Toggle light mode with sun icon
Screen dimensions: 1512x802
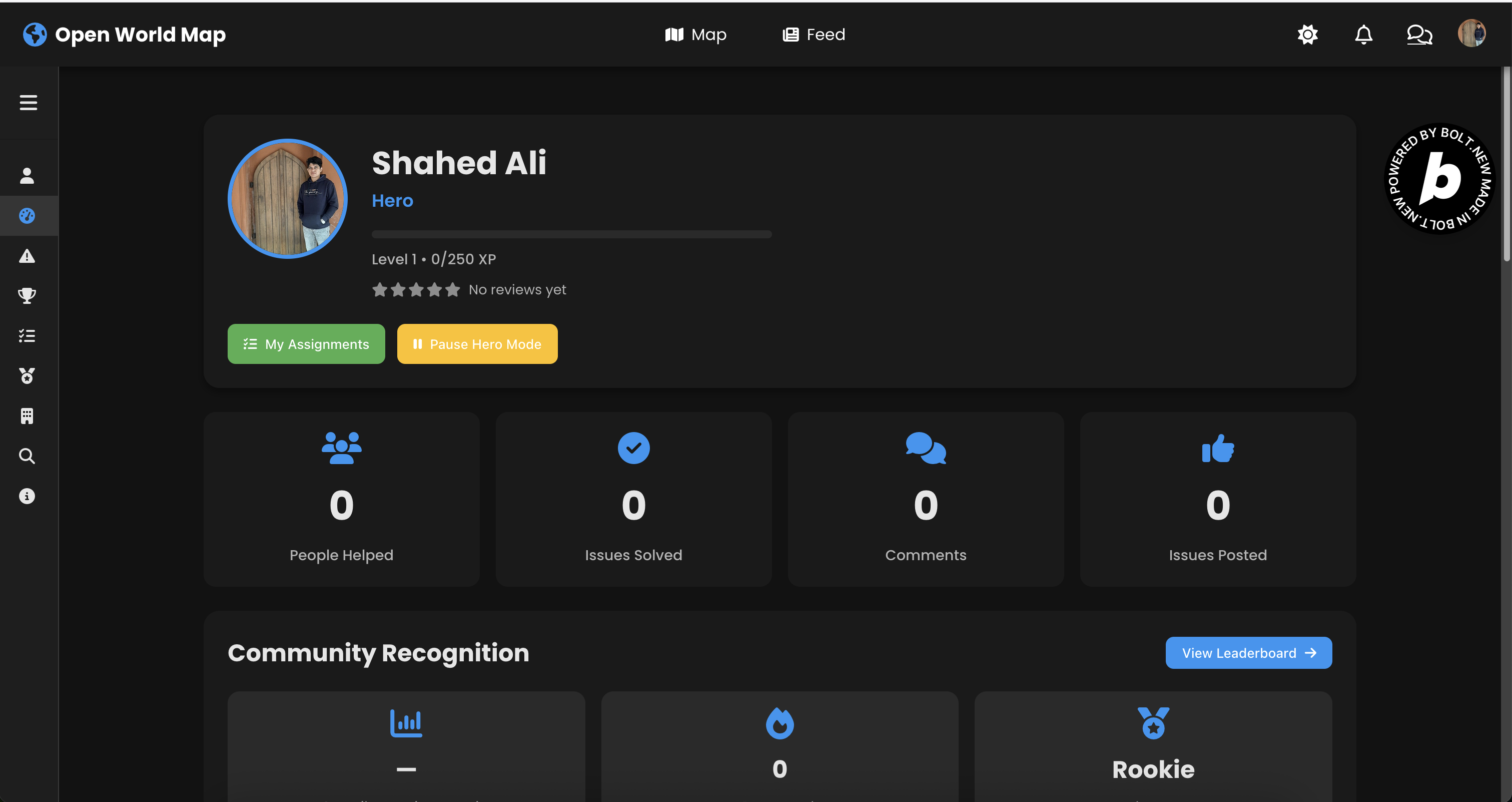point(1307,35)
